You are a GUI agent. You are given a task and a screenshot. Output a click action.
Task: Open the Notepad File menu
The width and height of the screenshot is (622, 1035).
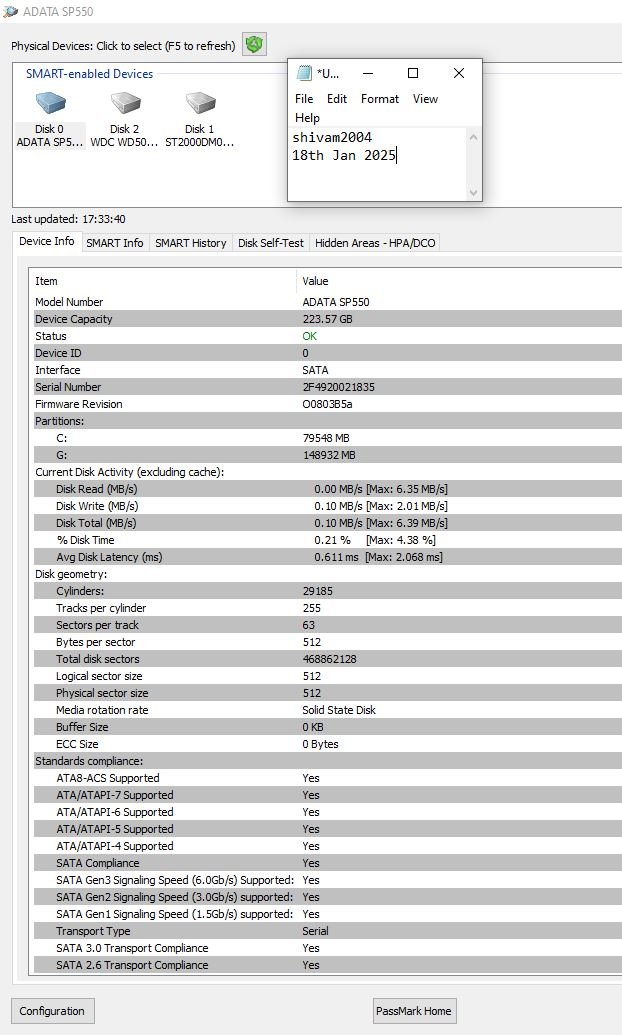(x=304, y=99)
